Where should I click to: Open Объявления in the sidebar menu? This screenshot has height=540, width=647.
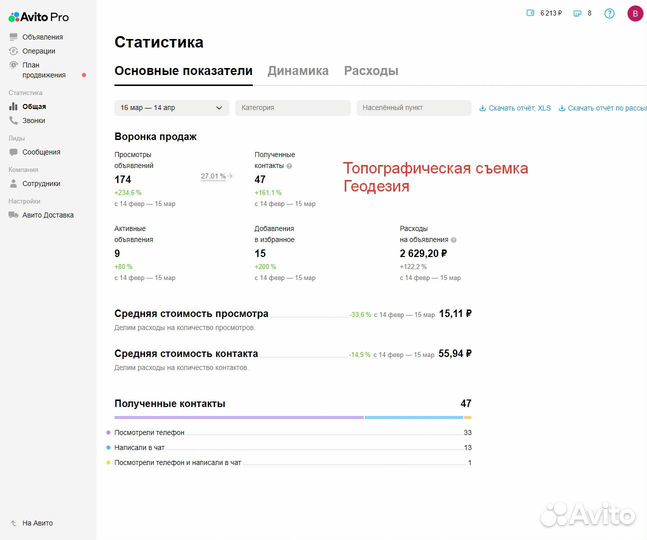click(x=43, y=37)
